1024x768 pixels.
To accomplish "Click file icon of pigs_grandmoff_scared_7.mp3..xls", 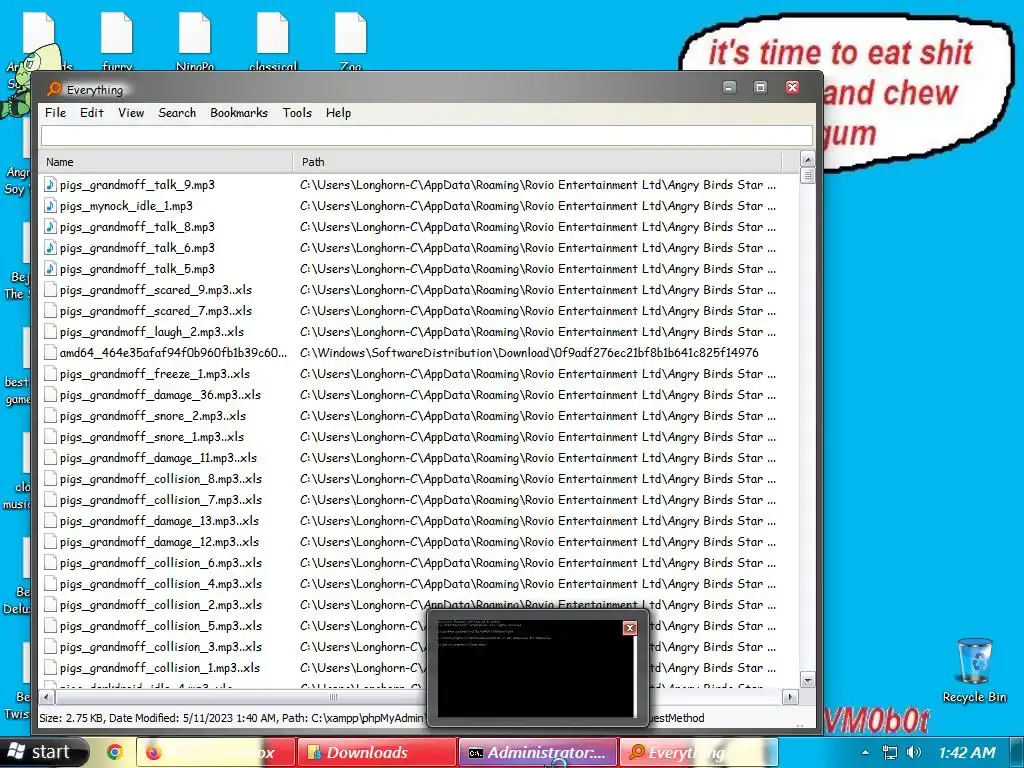I will 50,311.
